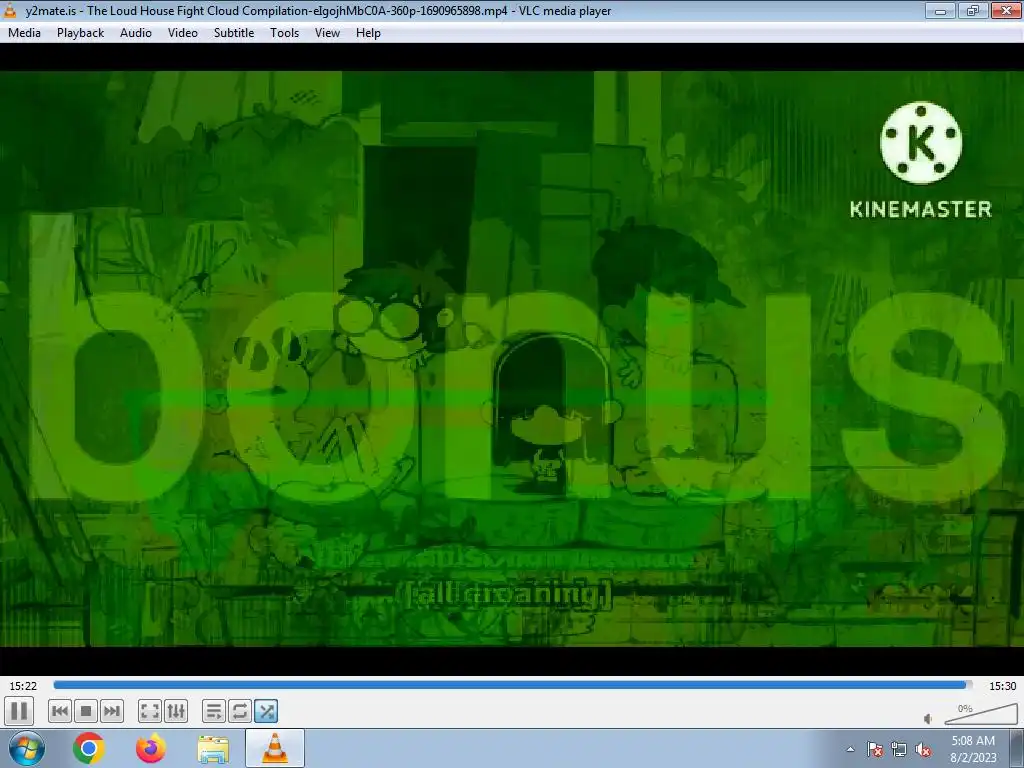Viewport: 1024px width, 768px height.
Task: Toggle fullscreen video mode
Action: (150, 711)
